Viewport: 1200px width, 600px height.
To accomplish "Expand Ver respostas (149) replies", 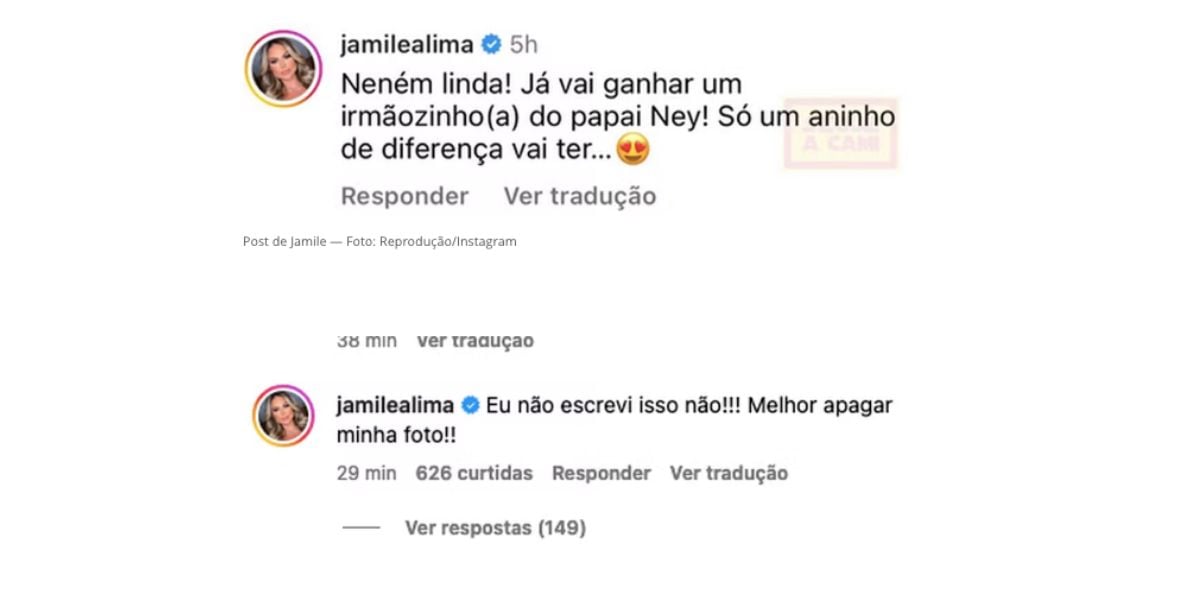I will point(495,527).
